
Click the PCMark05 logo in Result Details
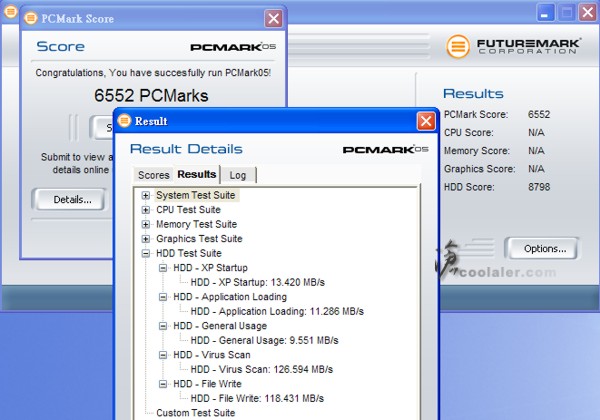[379, 149]
